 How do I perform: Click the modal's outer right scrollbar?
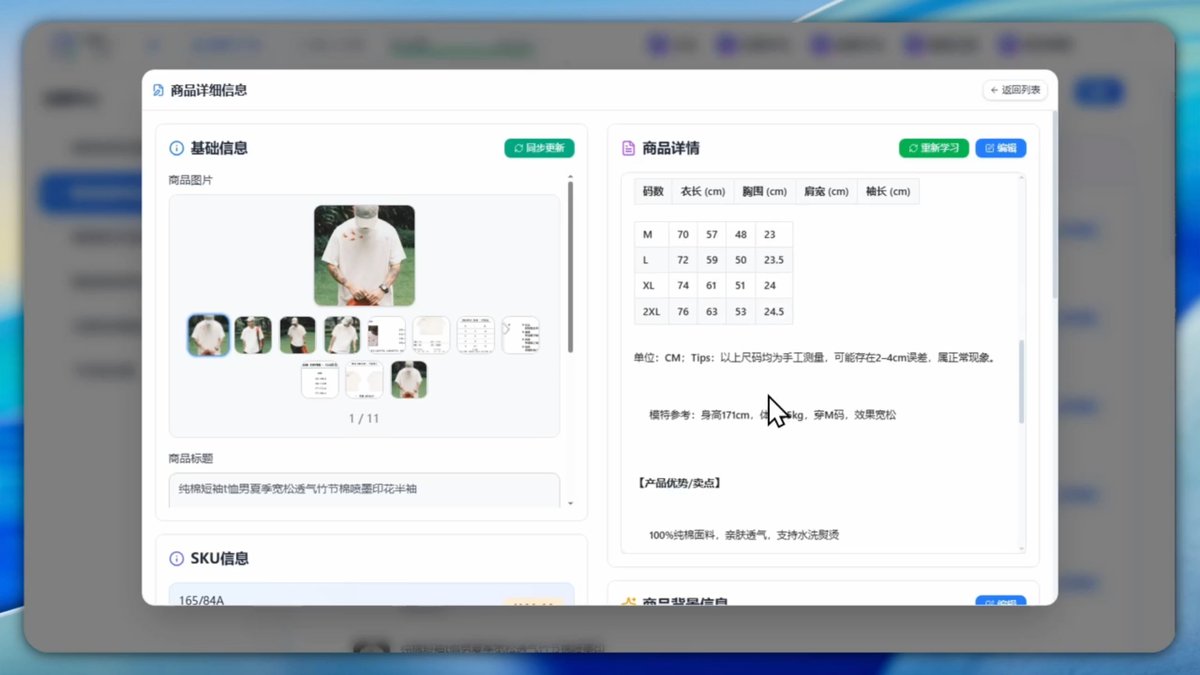tap(1054, 207)
